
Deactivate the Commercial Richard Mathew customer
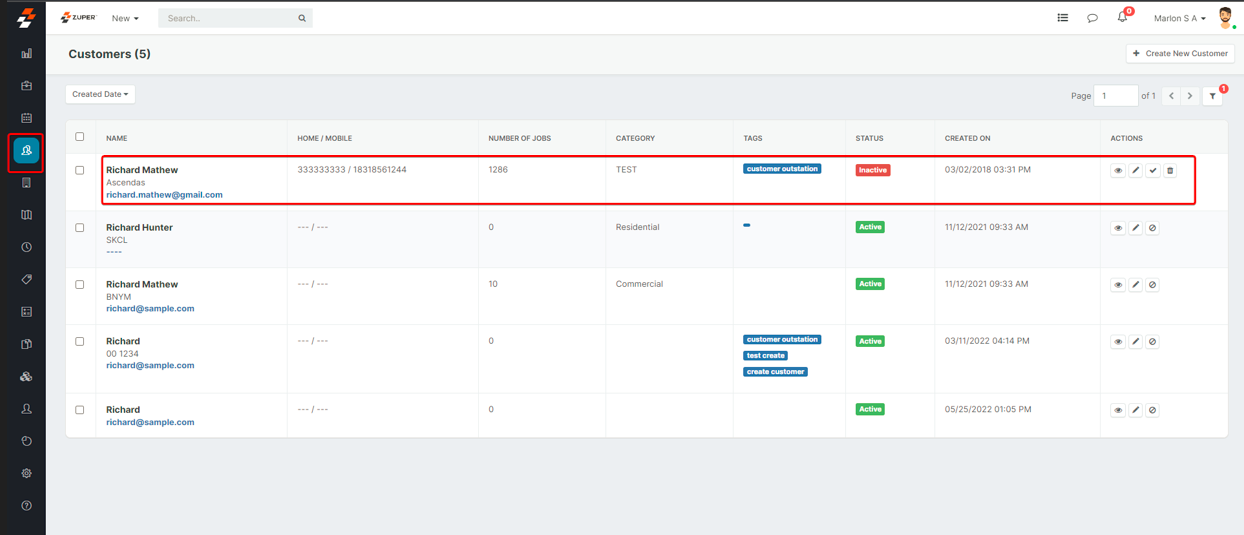[x=1152, y=285]
